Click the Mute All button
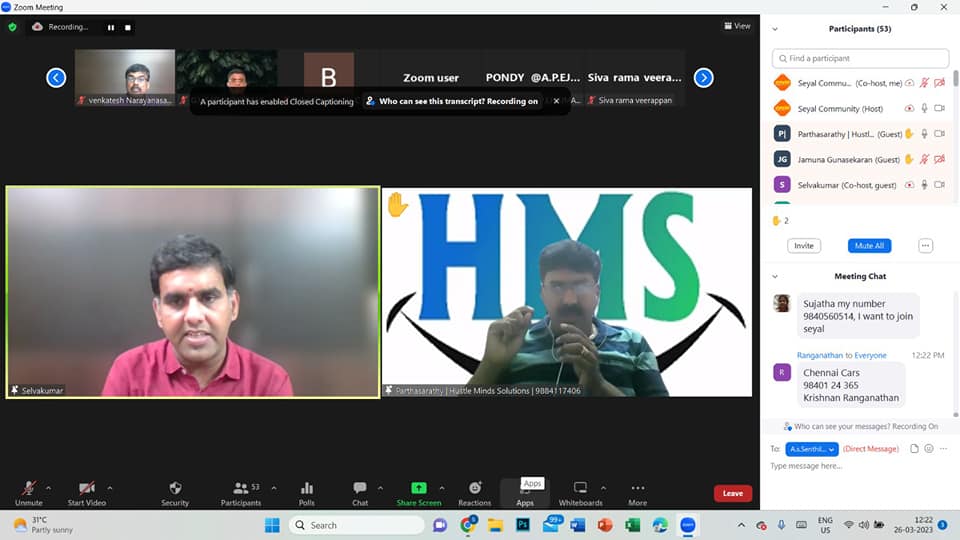Viewport: 960px width, 540px height. click(869, 245)
